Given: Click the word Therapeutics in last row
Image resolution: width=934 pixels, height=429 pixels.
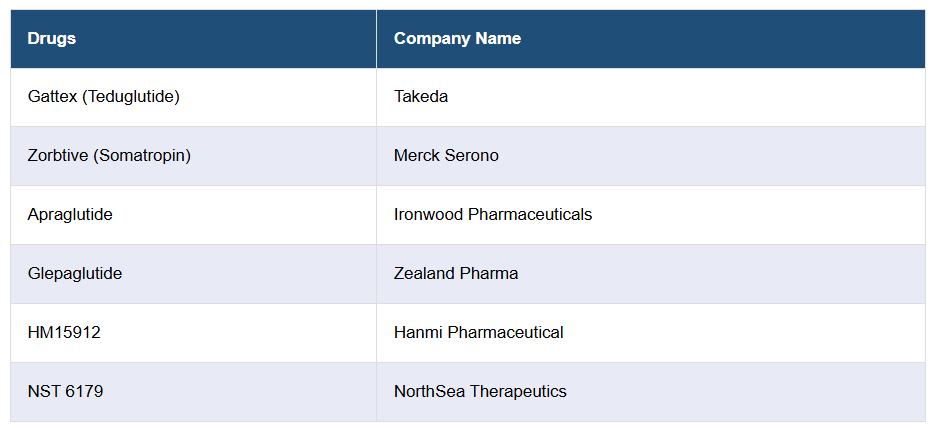Looking at the screenshot, I should tap(518, 392).
